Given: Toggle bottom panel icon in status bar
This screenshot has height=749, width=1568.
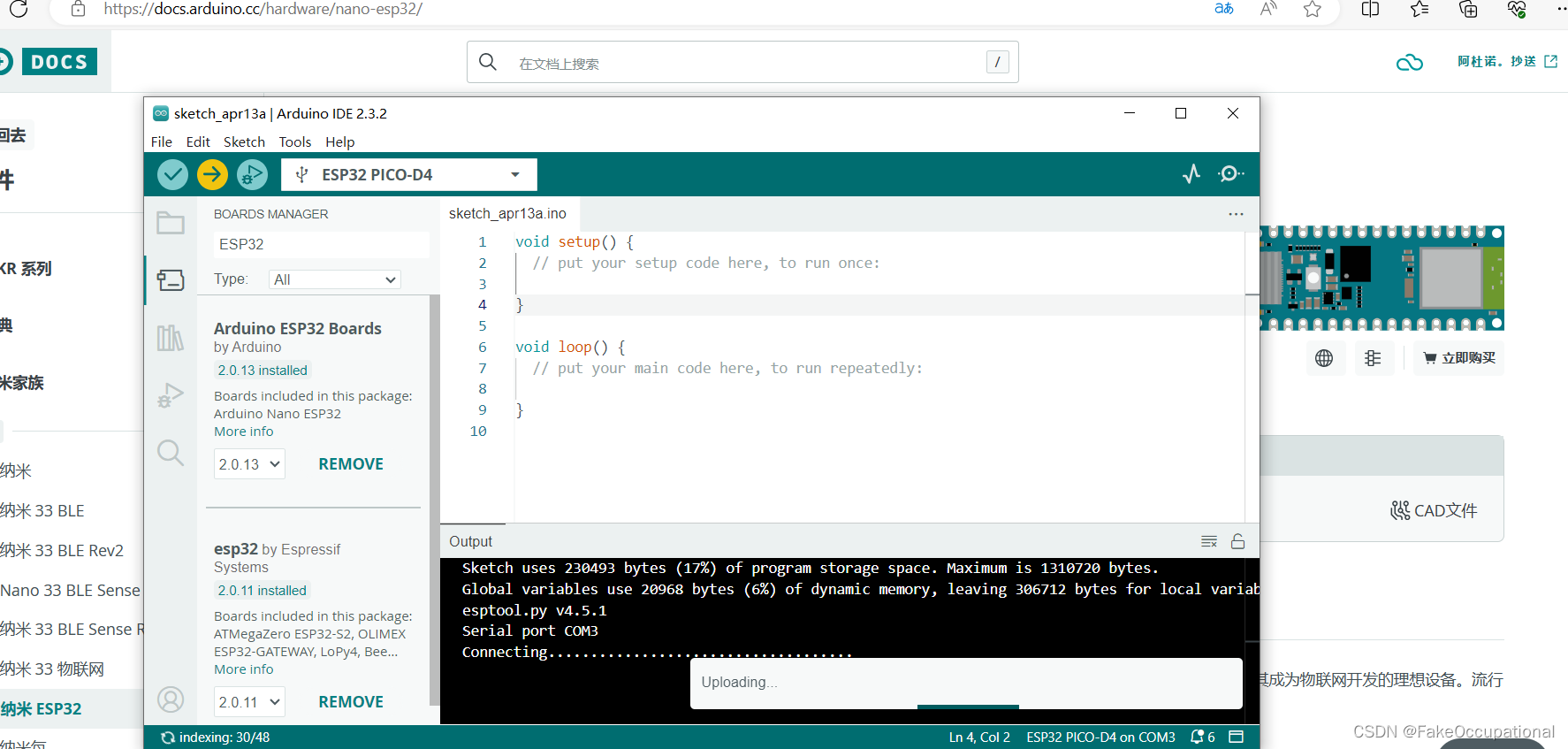Looking at the screenshot, I should tap(1237, 737).
